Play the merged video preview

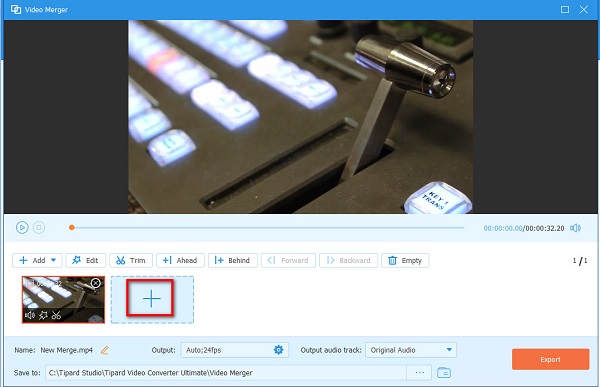pyautogui.click(x=22, y=227)
